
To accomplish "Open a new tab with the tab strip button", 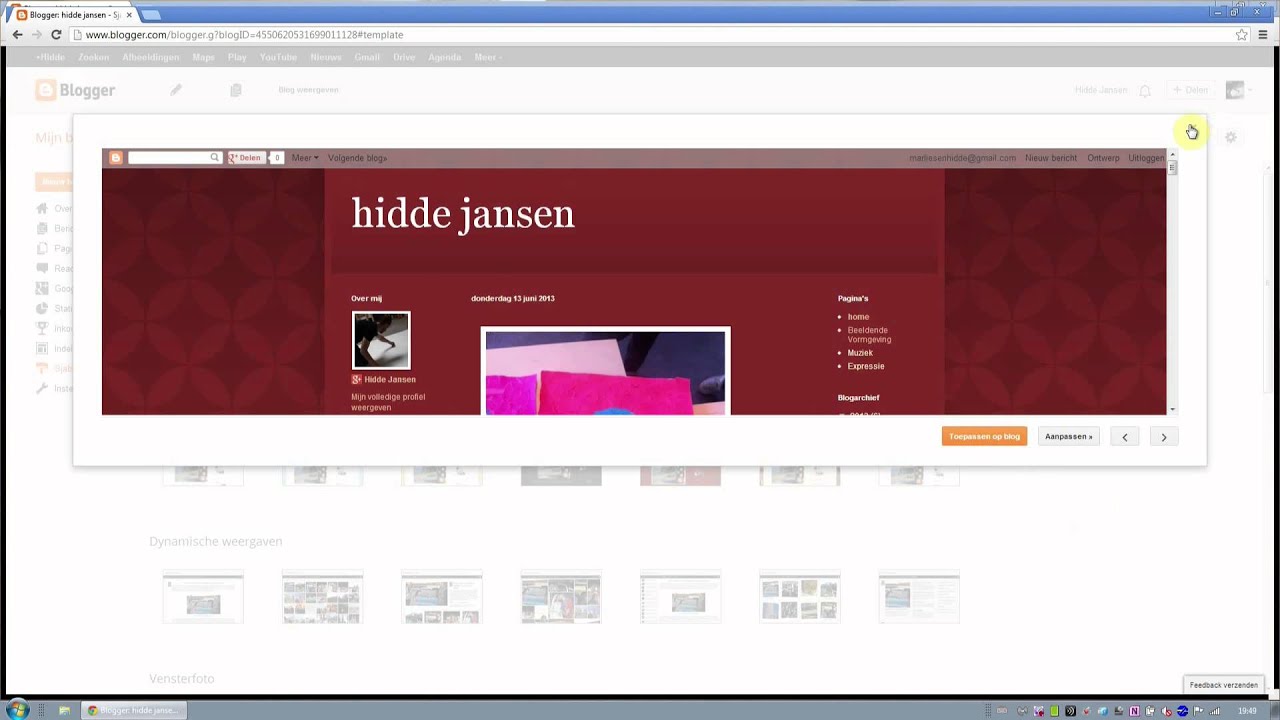I will (150, 15).
